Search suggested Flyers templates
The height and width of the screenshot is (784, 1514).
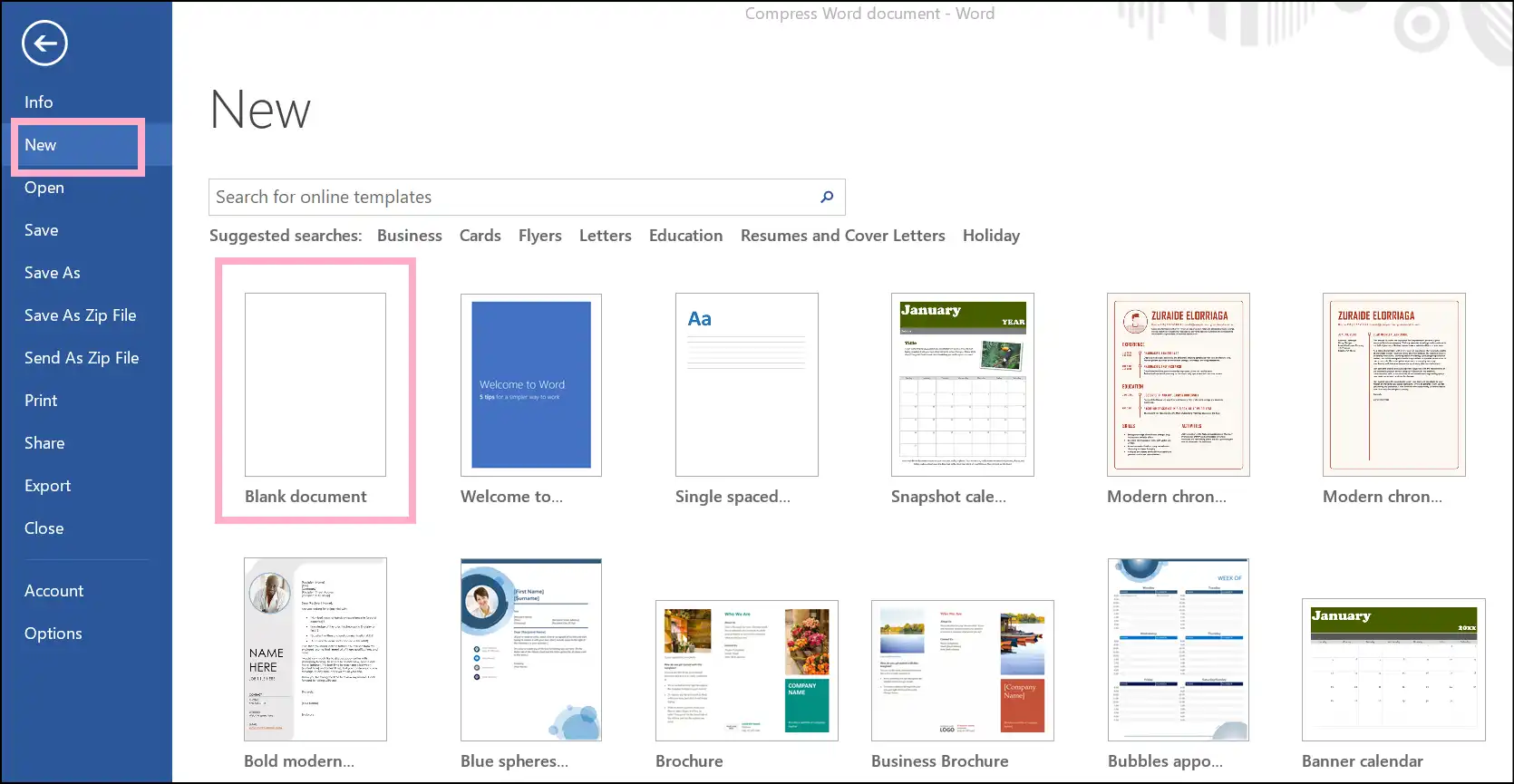tap(540, 236)
